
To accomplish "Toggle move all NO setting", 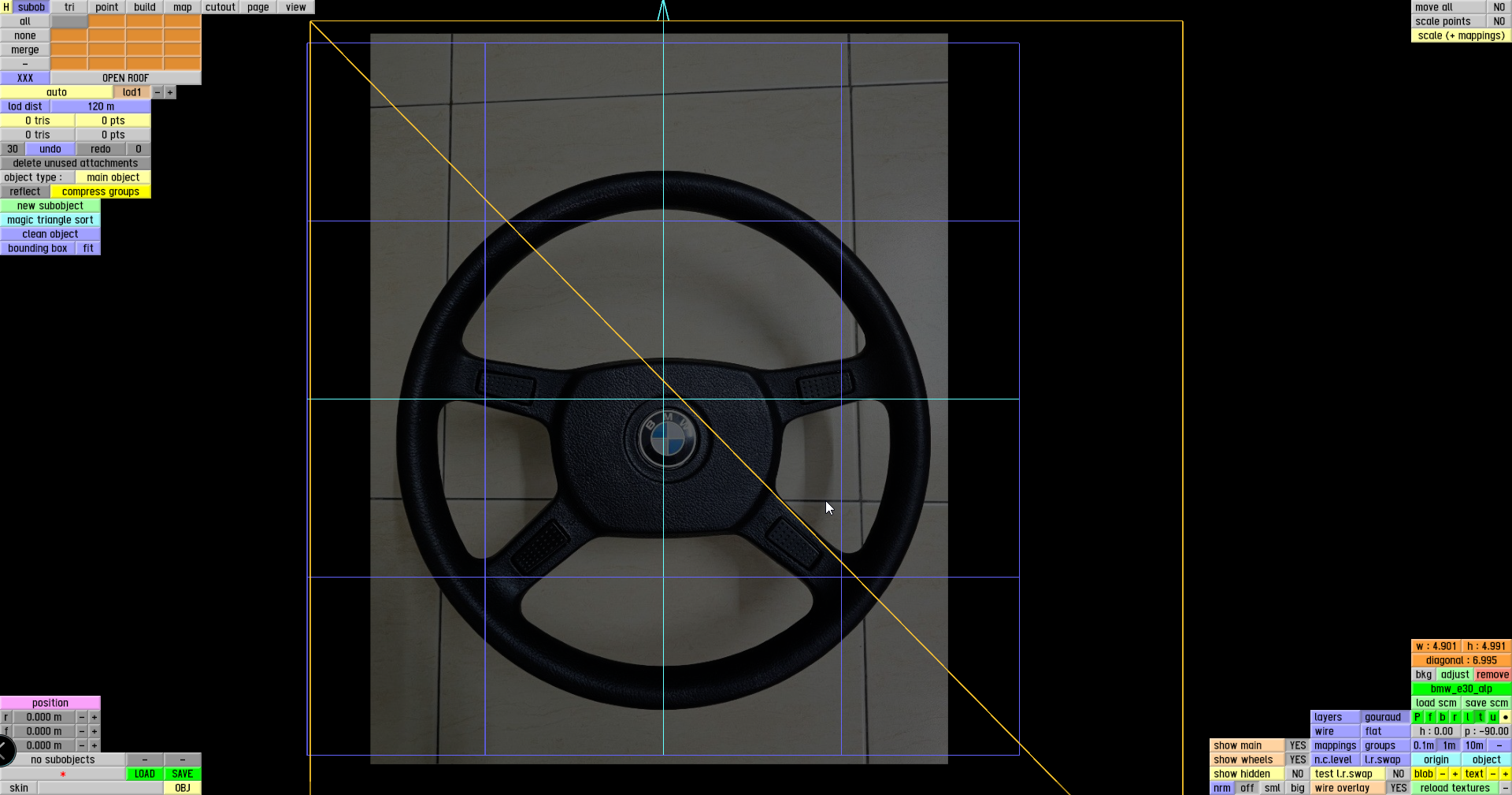I will 1499,7.
